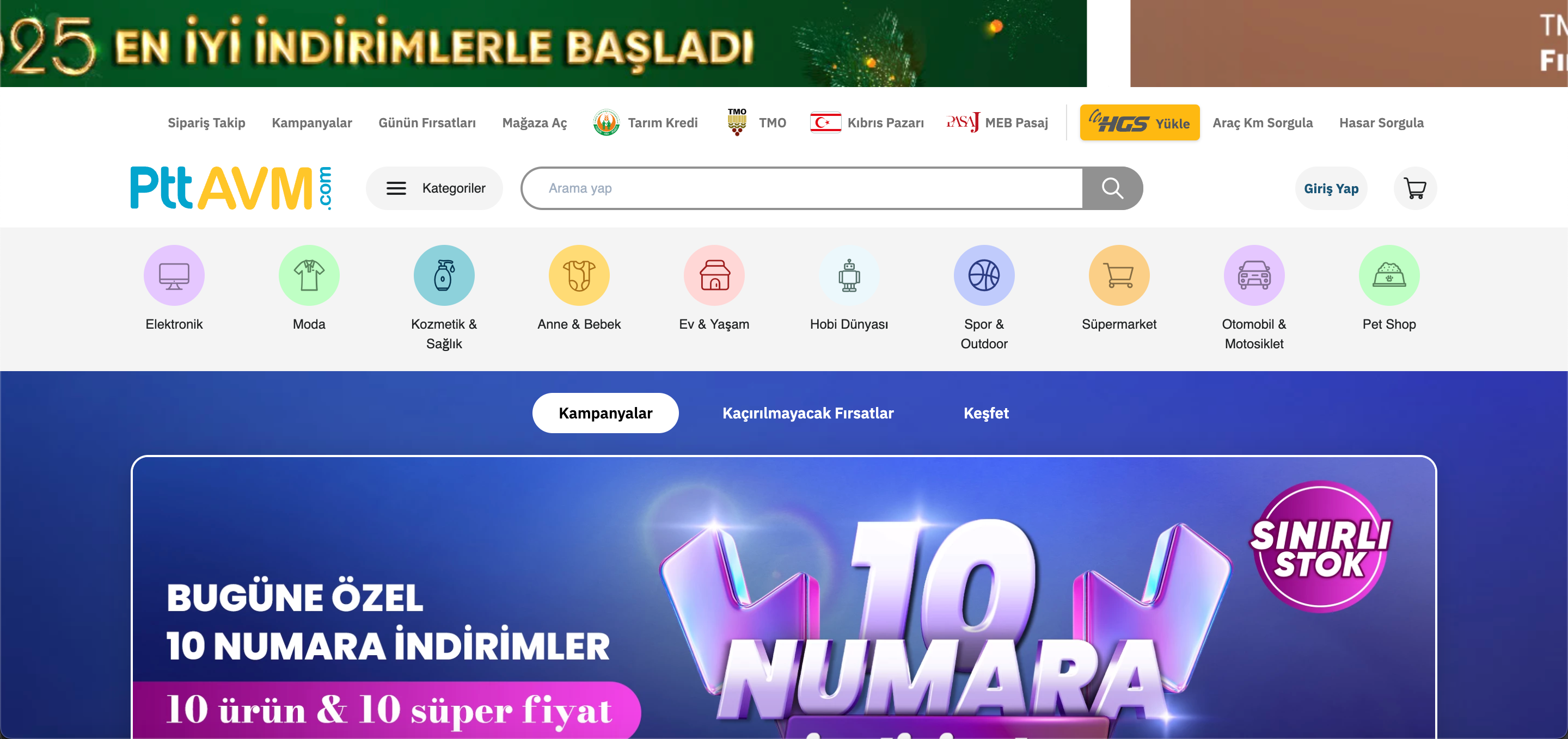Open Kozmetik & Sağlık category icon

coord(444,275)
